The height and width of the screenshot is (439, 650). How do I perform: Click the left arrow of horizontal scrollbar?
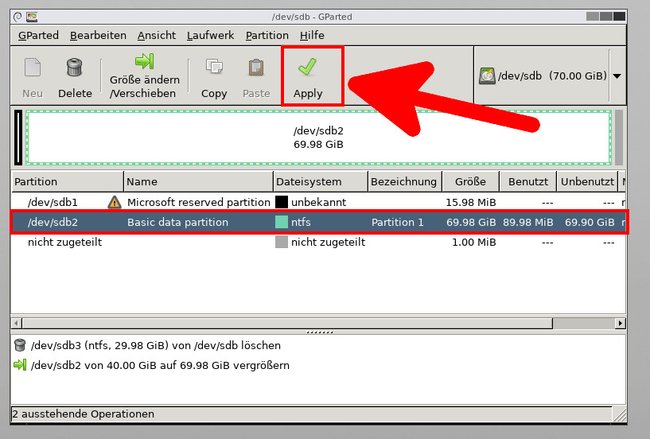[16, 323]
